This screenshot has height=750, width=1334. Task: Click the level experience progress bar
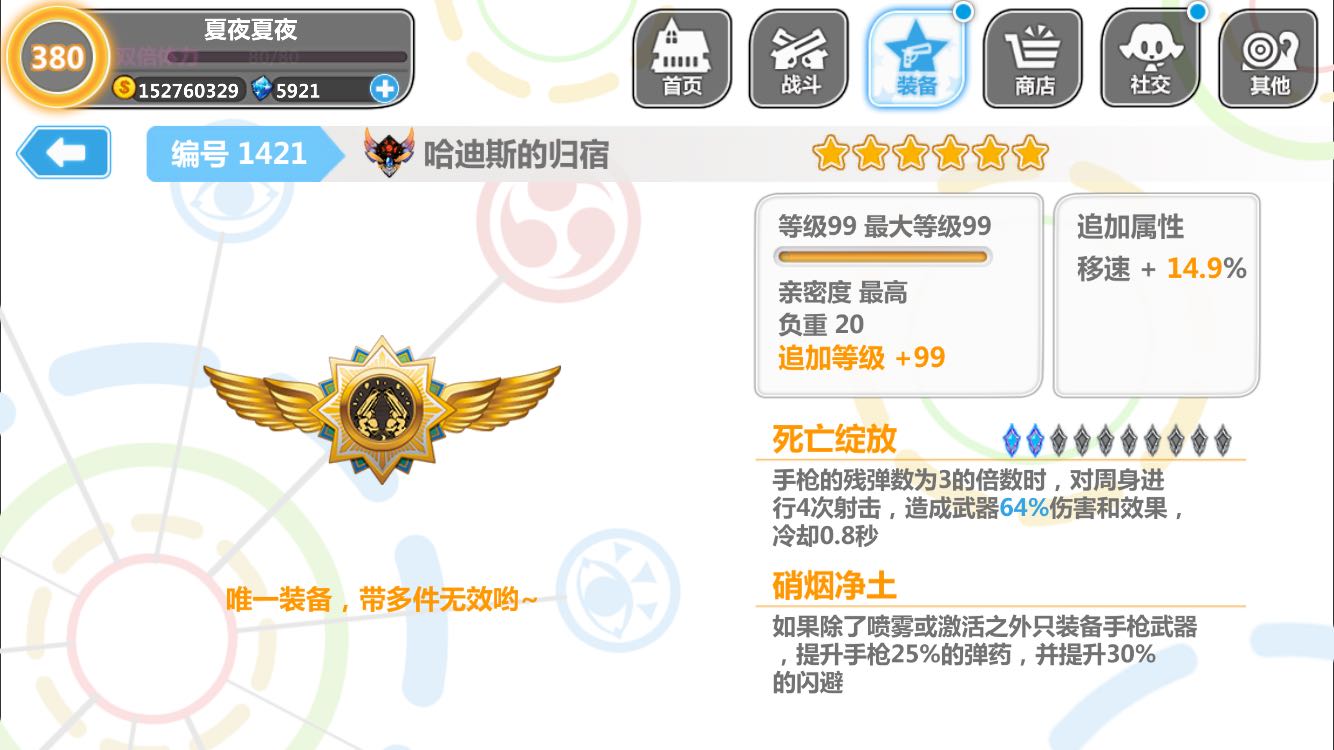[x=884, y=257]
